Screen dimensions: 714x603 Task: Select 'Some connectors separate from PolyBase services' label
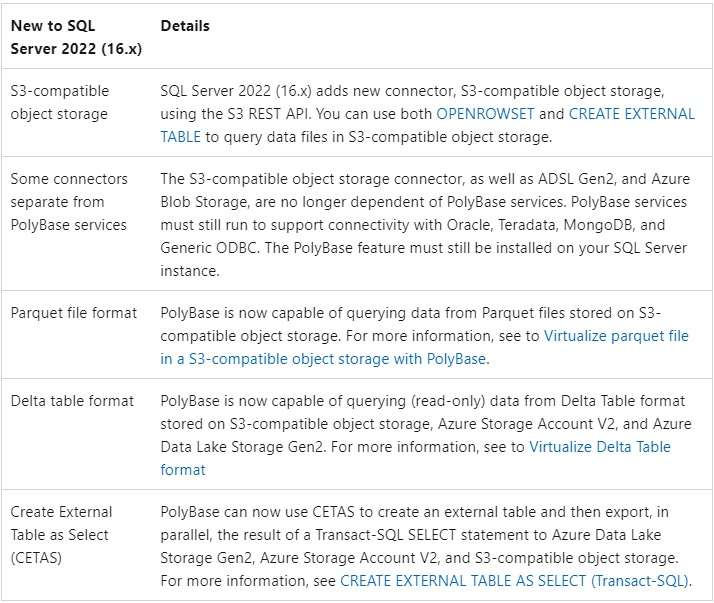(69, 202)
